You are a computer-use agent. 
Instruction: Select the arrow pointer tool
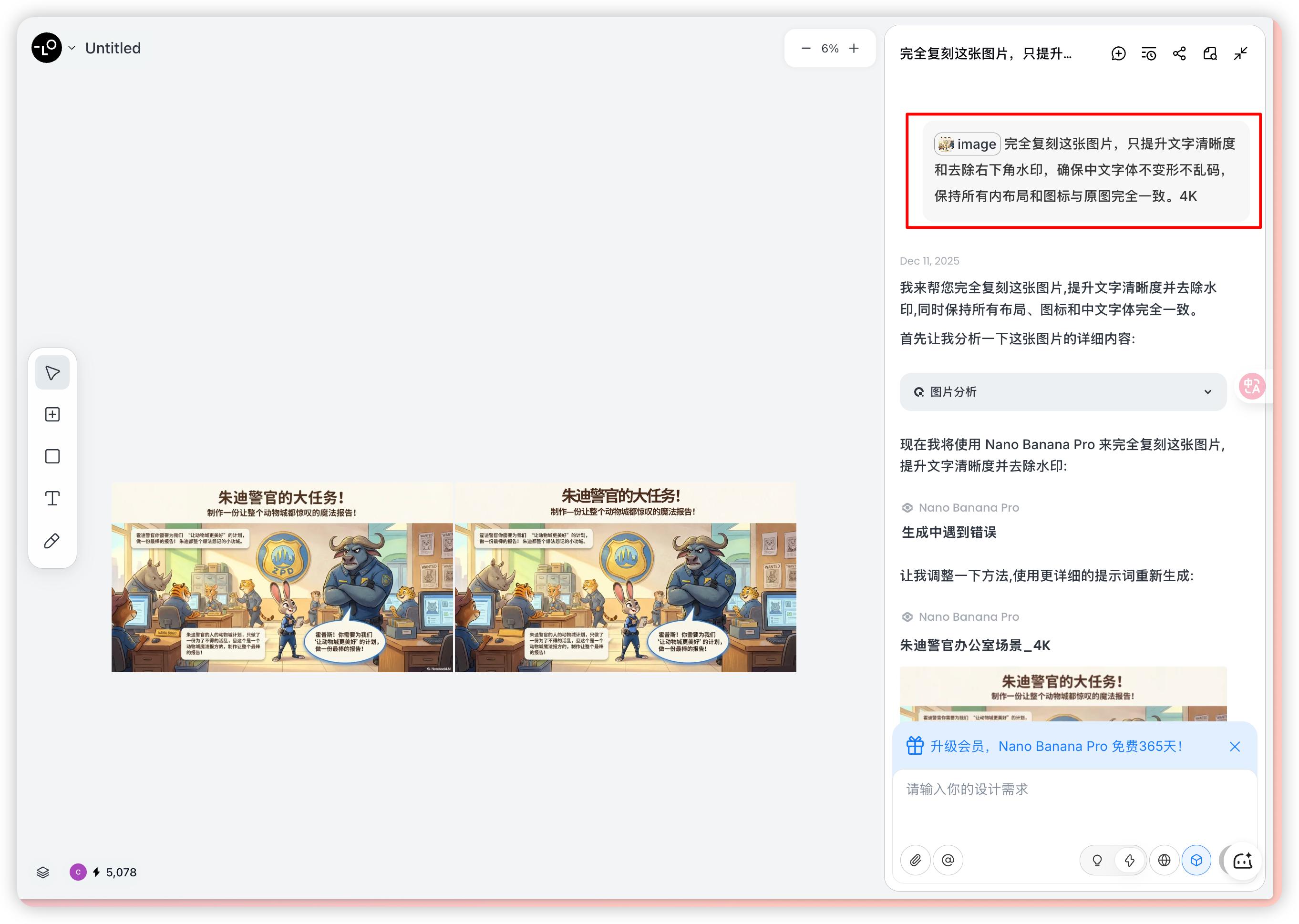point(52,373)
